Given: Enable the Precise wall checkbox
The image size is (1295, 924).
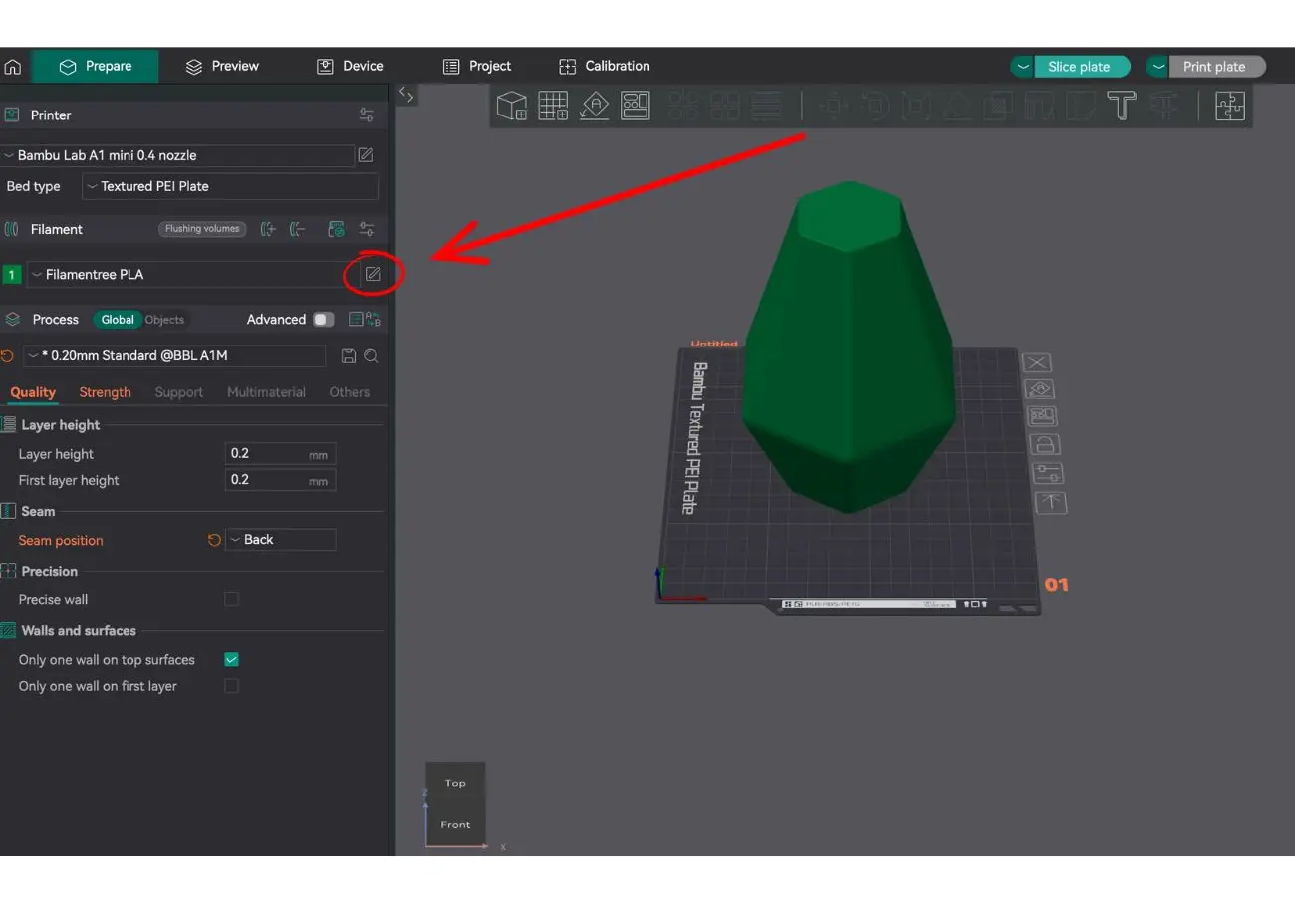Looking at the screenshot, I should point(231,599).
